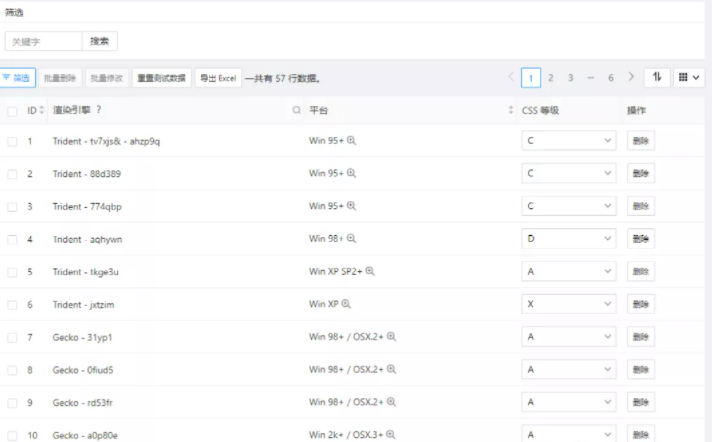Open CSS grade dropdown for Gecko - rd53fr
Screen dimensions: 712x442
tap(569, 402)
